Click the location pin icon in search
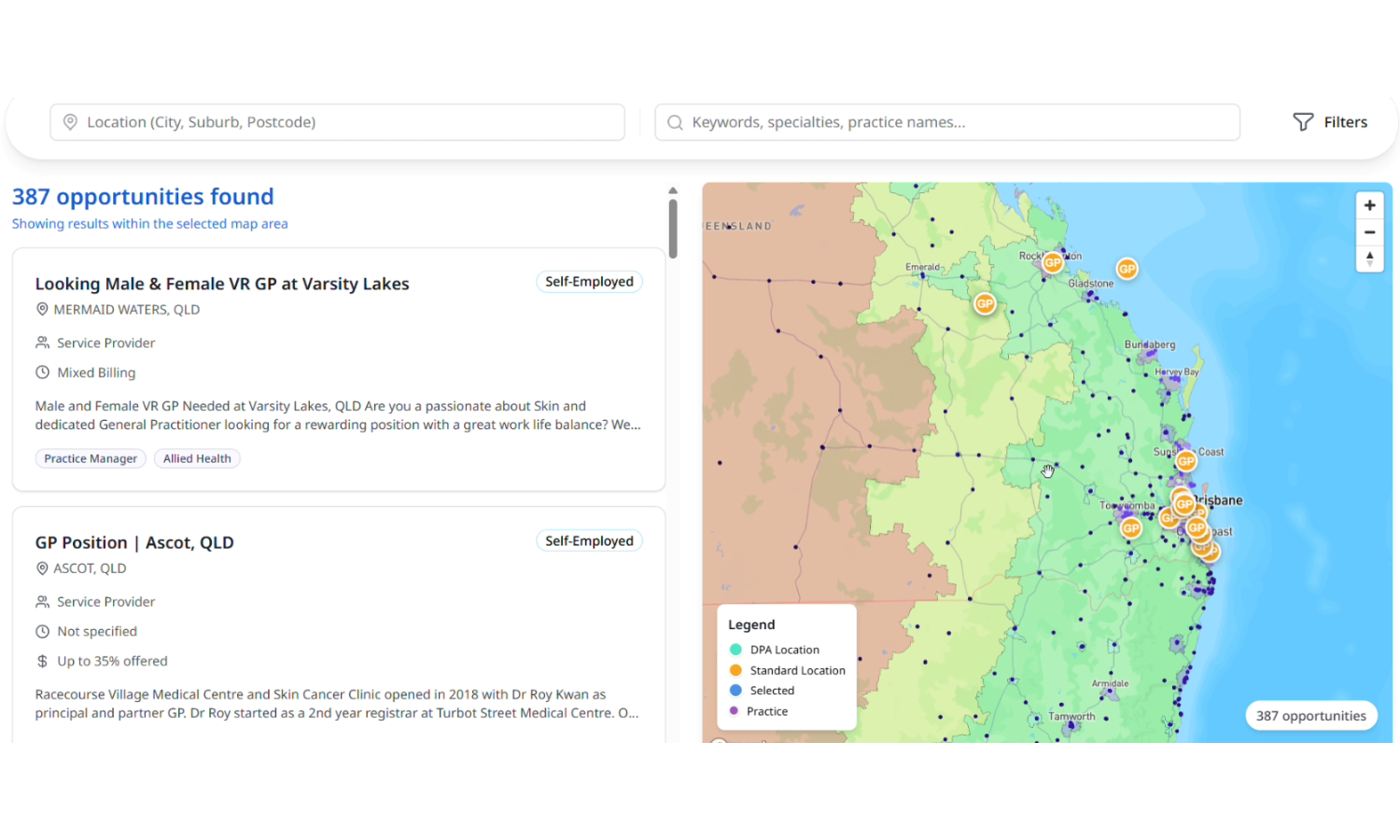Screen dimensions: 1400x840 pos(70,122)
